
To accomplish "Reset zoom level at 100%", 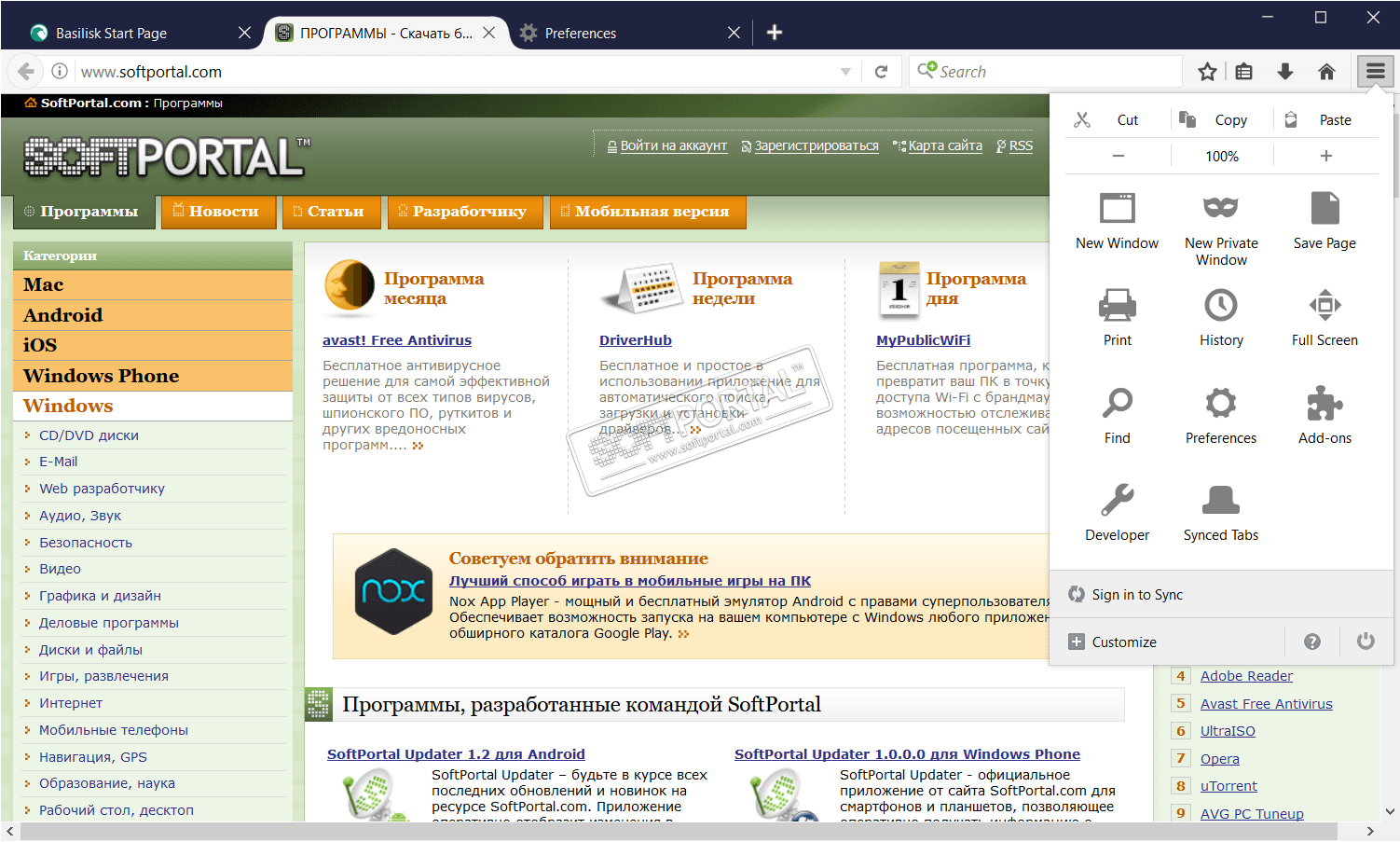I will point(1222,157).
